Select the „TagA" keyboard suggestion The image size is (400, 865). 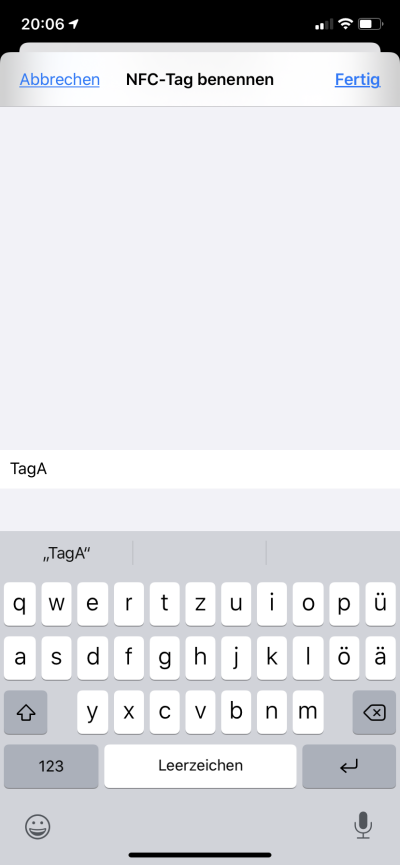click(66, 554)
